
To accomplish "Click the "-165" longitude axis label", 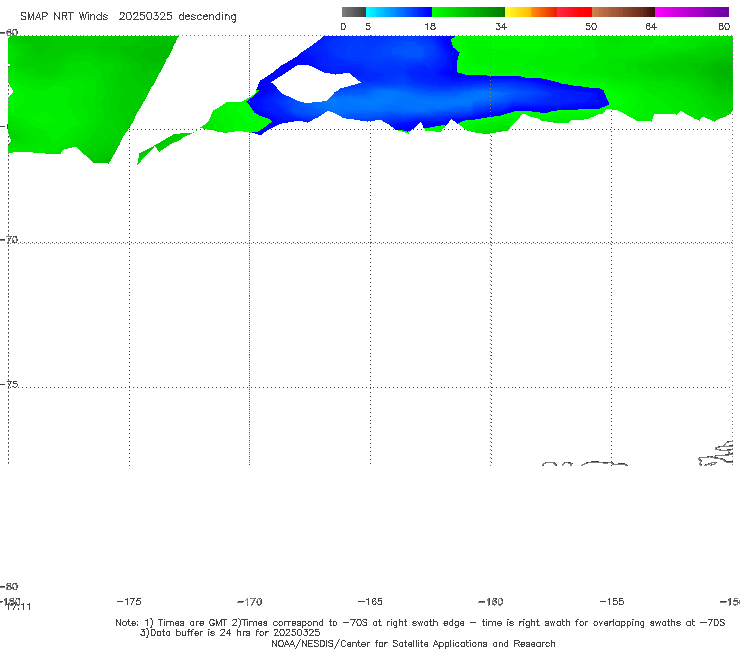I will click(x=370, y=601).
